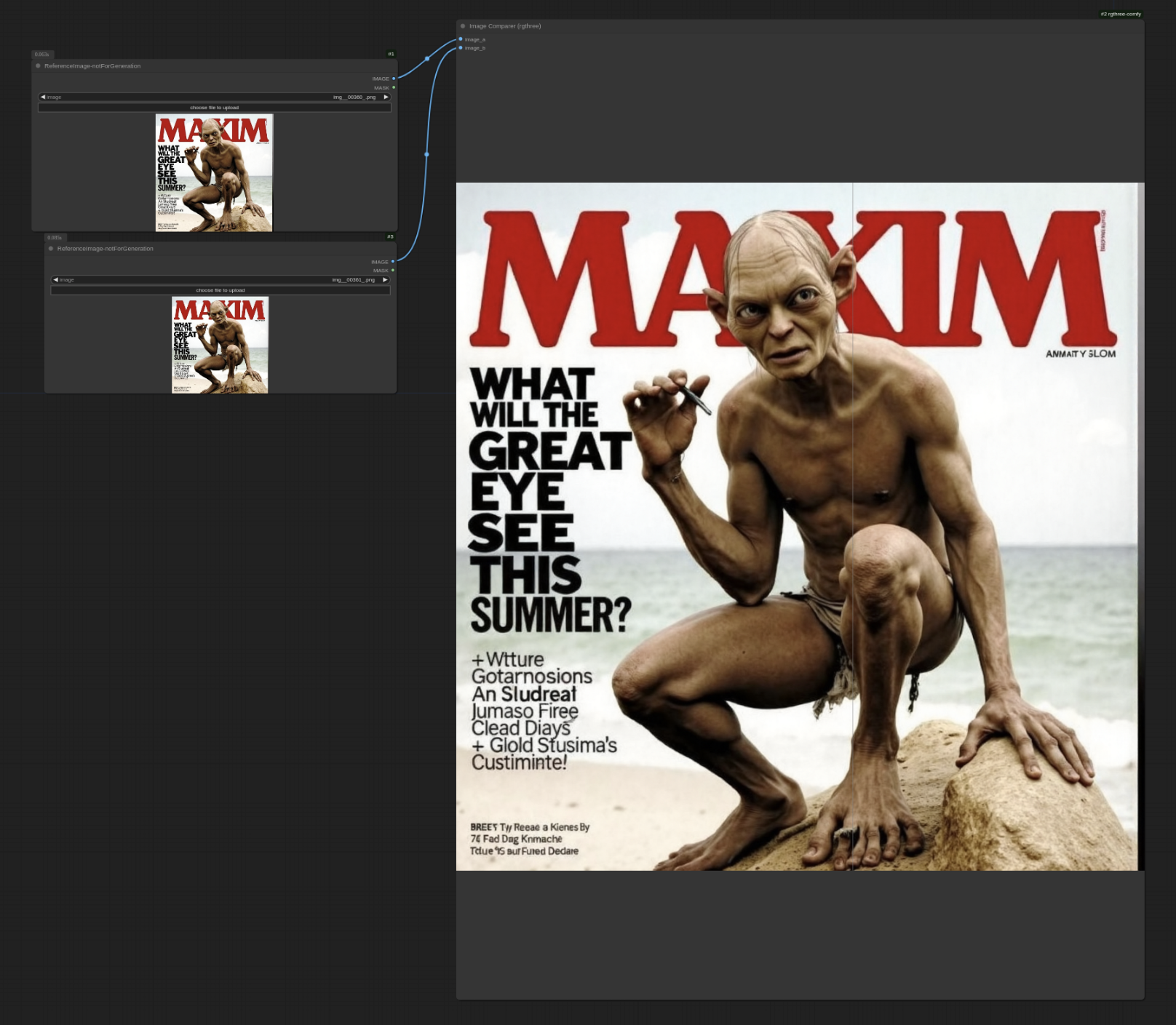Click the Maxim thumbnail preview in node #1
Screen dimensions: 1176x1025
214,172
